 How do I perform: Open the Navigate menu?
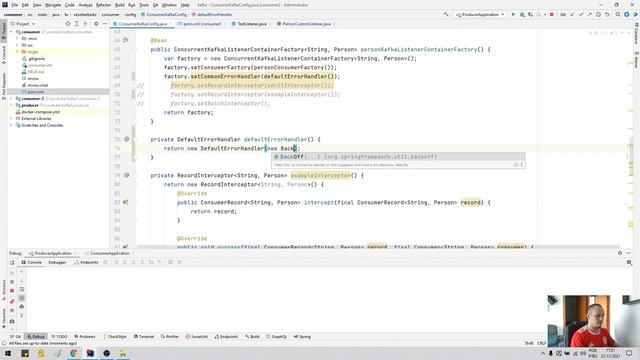(x=53, y=5)
